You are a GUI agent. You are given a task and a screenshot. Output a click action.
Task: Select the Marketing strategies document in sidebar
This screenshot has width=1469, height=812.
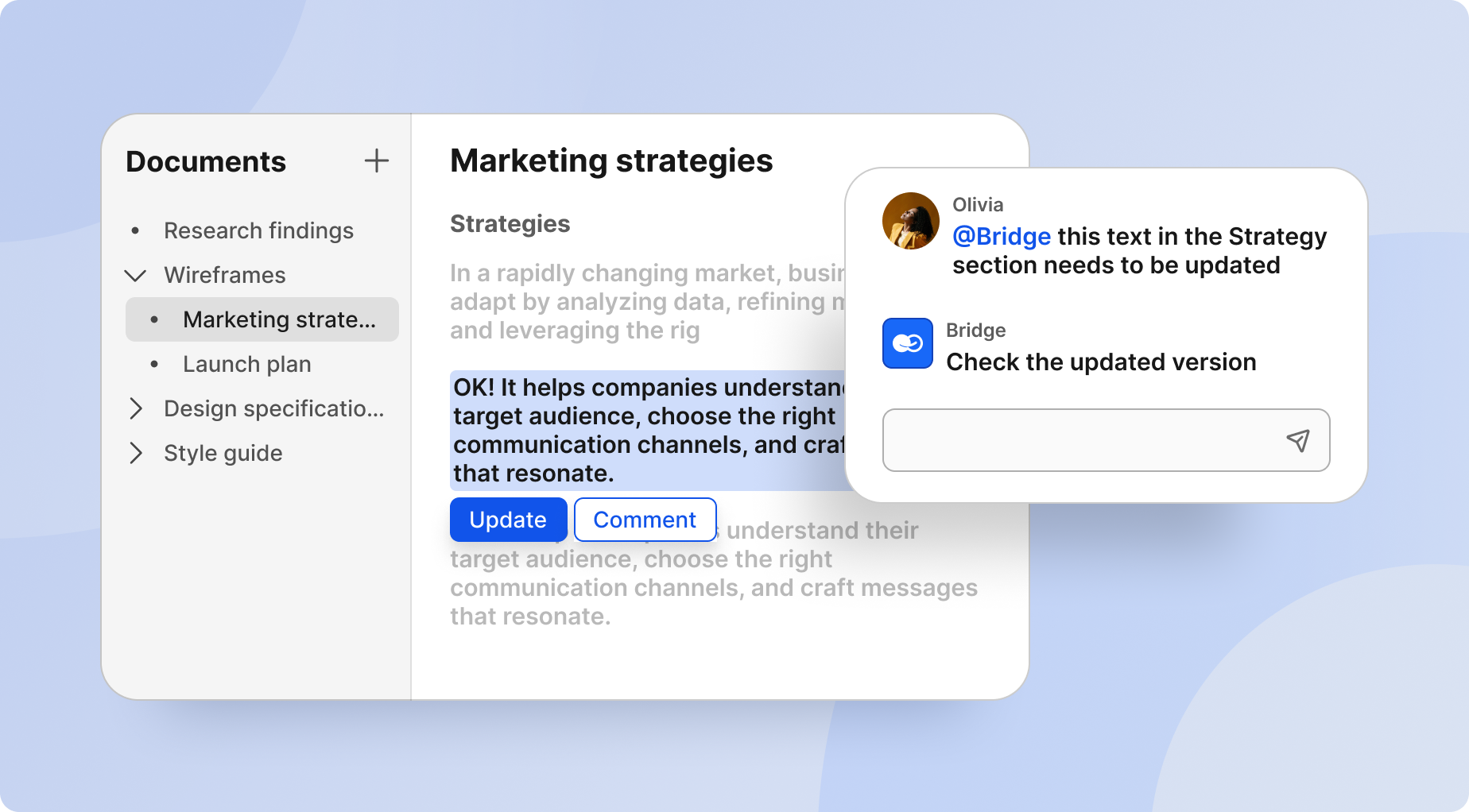262,319
